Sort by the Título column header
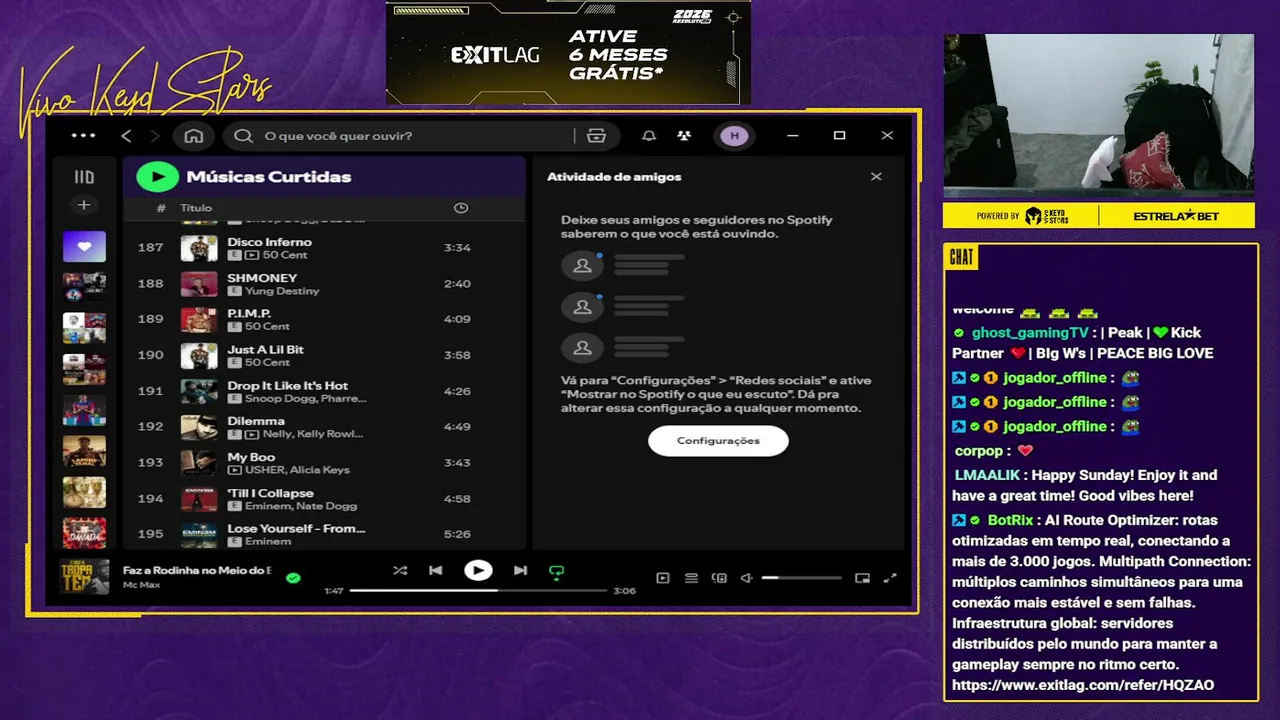The width and height of the screenshot is (1280, 720). click(x=196, y=208)
